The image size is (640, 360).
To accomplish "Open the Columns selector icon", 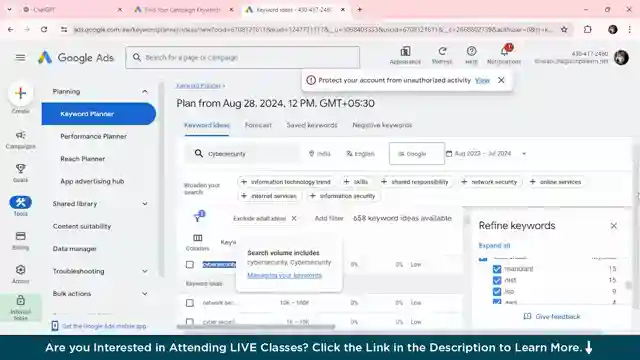I will coord(198,238).
